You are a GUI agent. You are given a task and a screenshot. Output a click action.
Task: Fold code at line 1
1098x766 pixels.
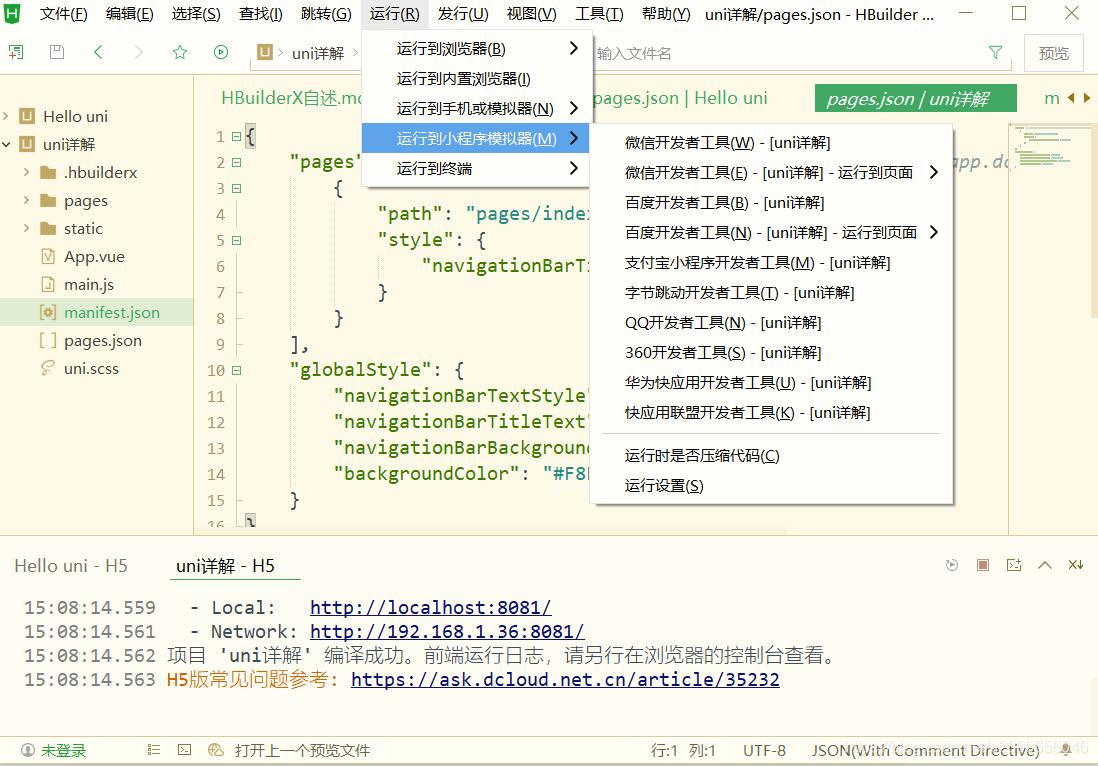point(237,137)
